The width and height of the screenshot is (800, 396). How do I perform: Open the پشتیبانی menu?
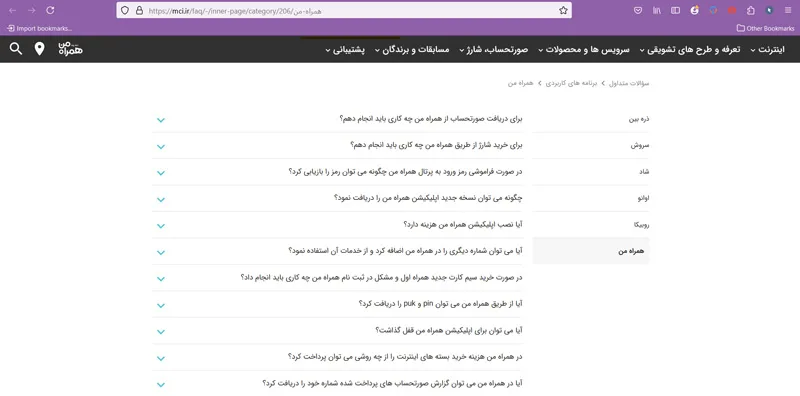point(345,50)
